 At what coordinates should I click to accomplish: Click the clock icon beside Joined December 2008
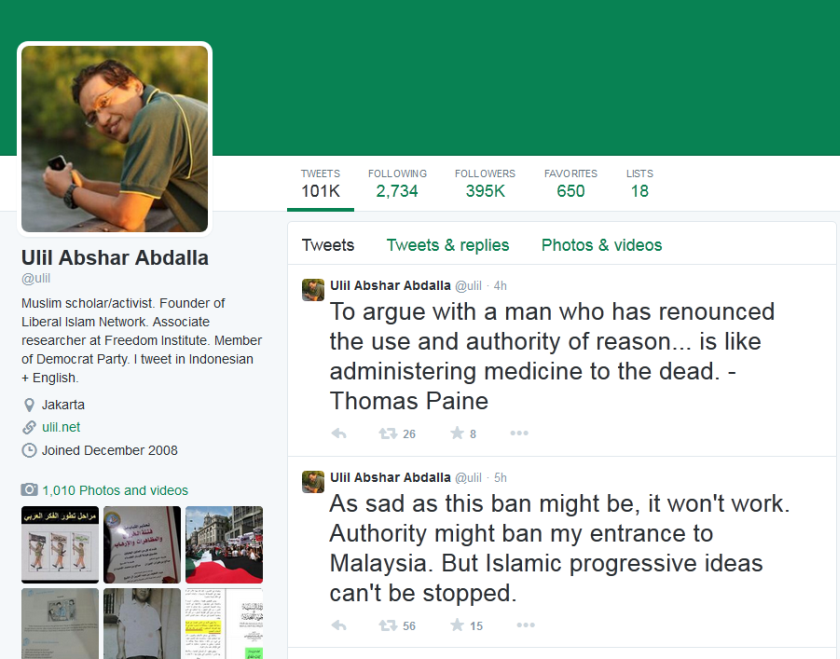tap(28, 450)
